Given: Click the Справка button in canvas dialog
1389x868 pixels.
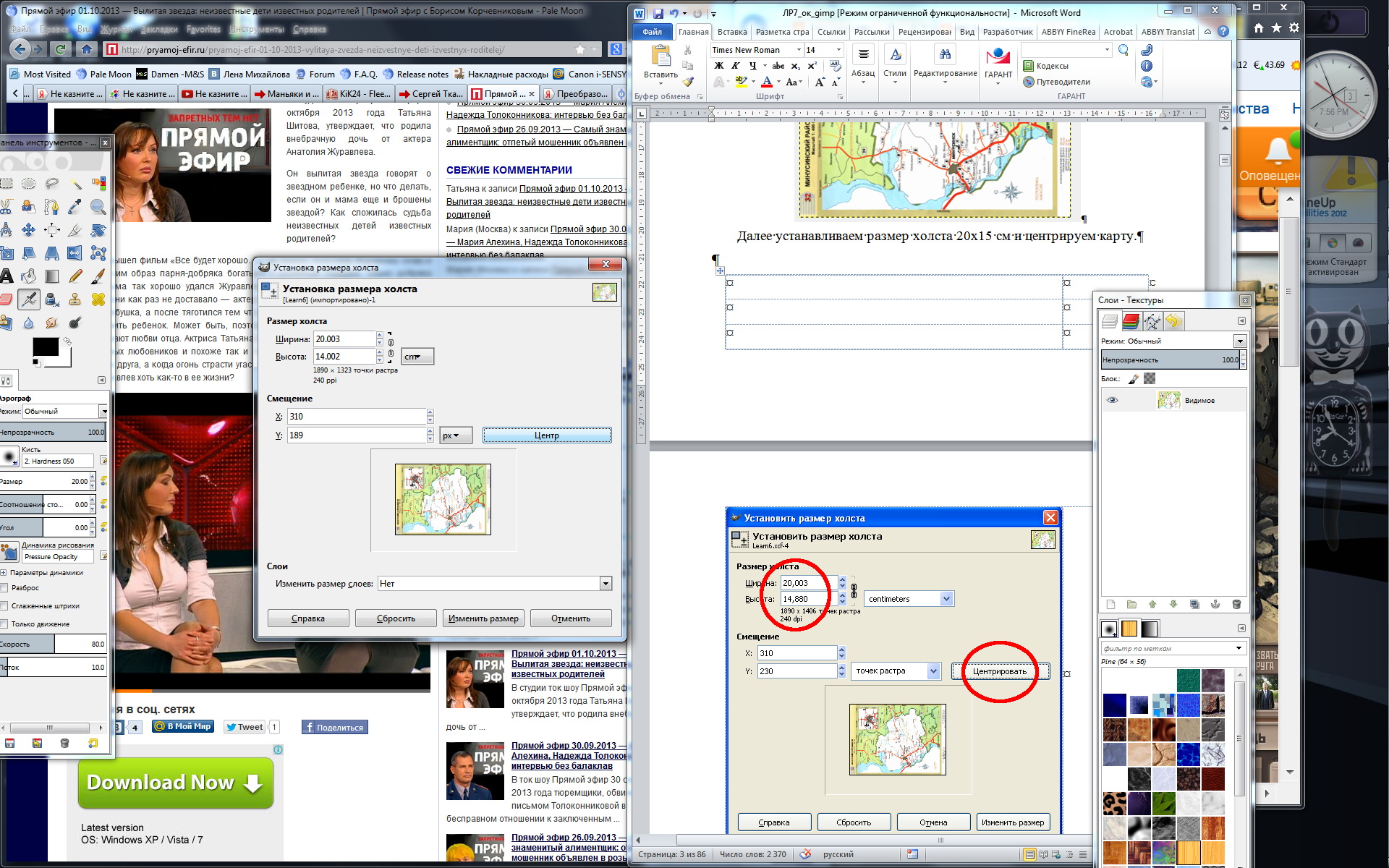Looking at the screenshot, I should click(x=308, y=618).
